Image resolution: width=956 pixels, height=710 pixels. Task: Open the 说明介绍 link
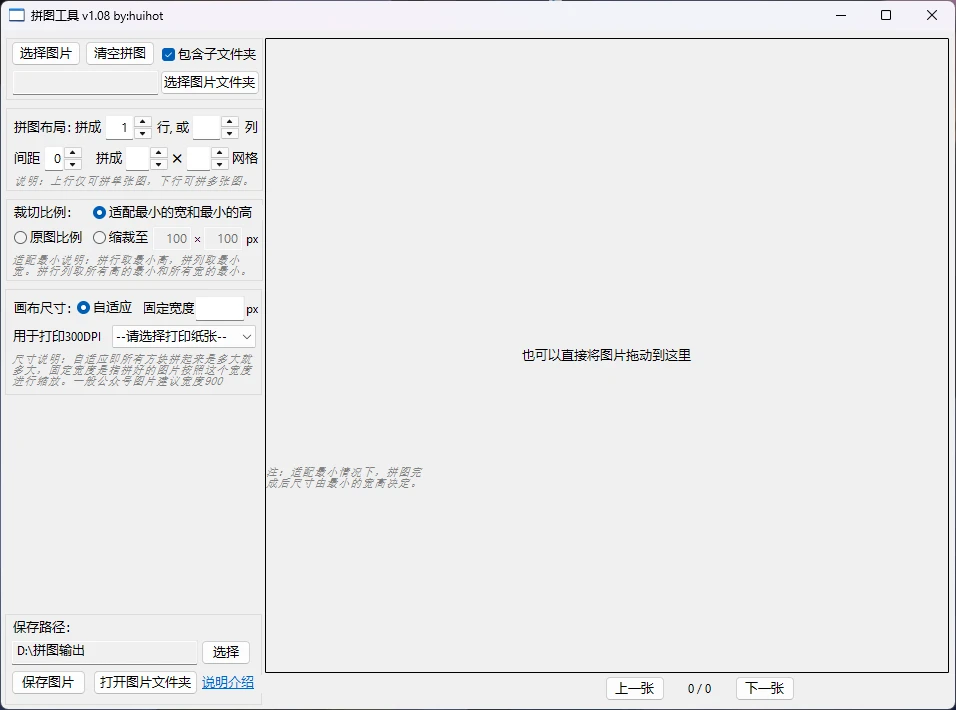coord(227,682)
